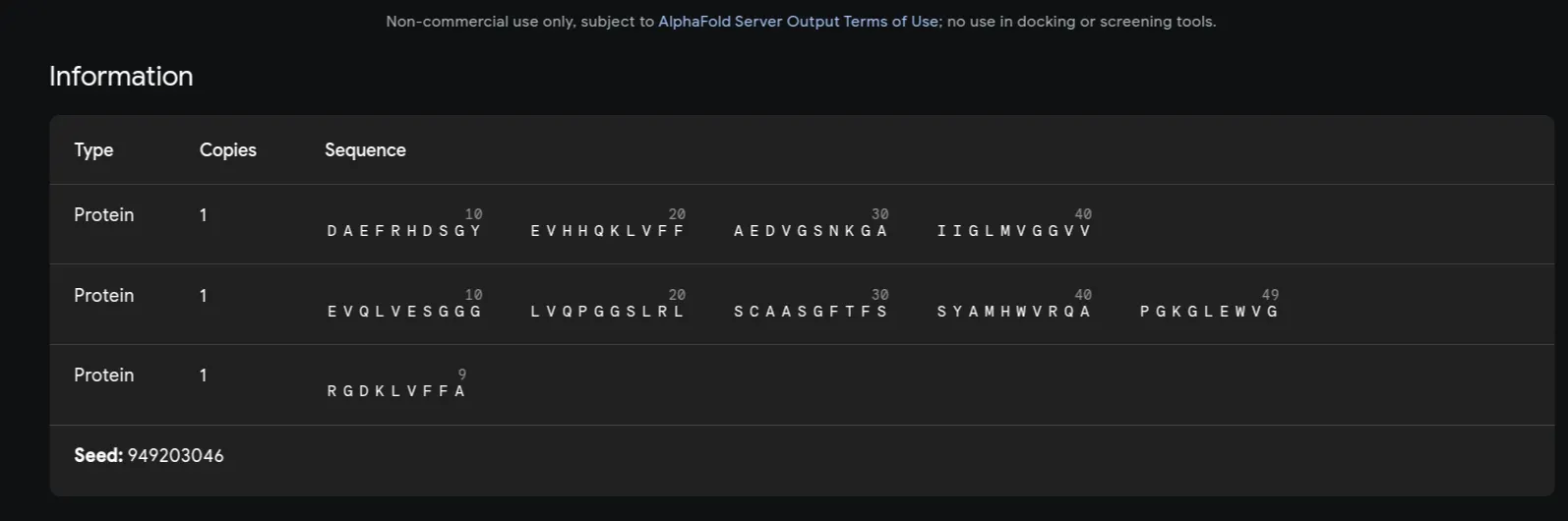The image size is (1568, 521).
Task: Click sequence block SCAASGFTFS
Action: 811,312
